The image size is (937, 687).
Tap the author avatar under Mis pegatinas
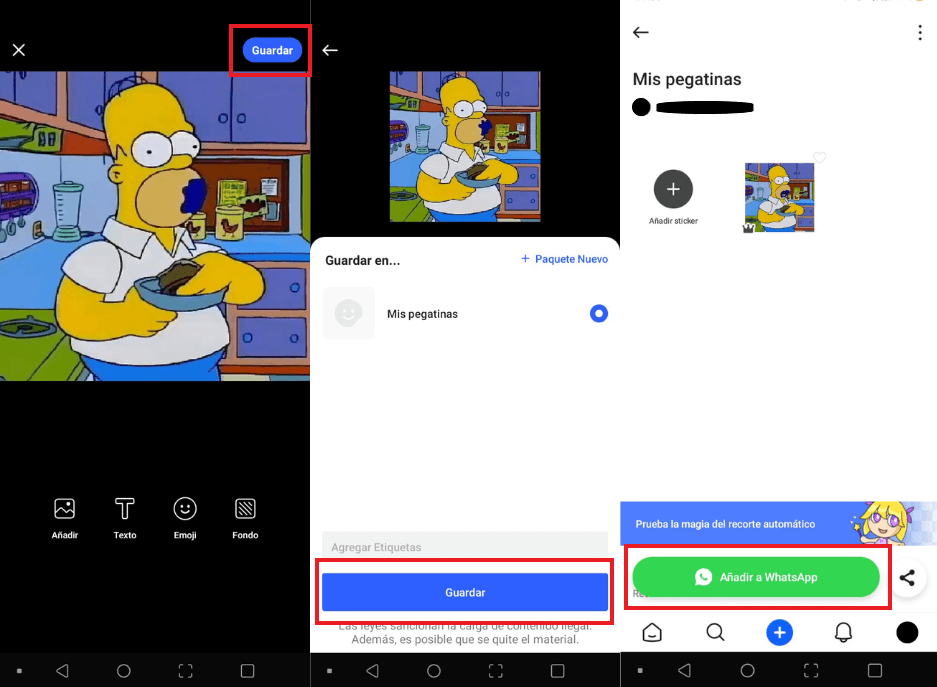[641, 107]
